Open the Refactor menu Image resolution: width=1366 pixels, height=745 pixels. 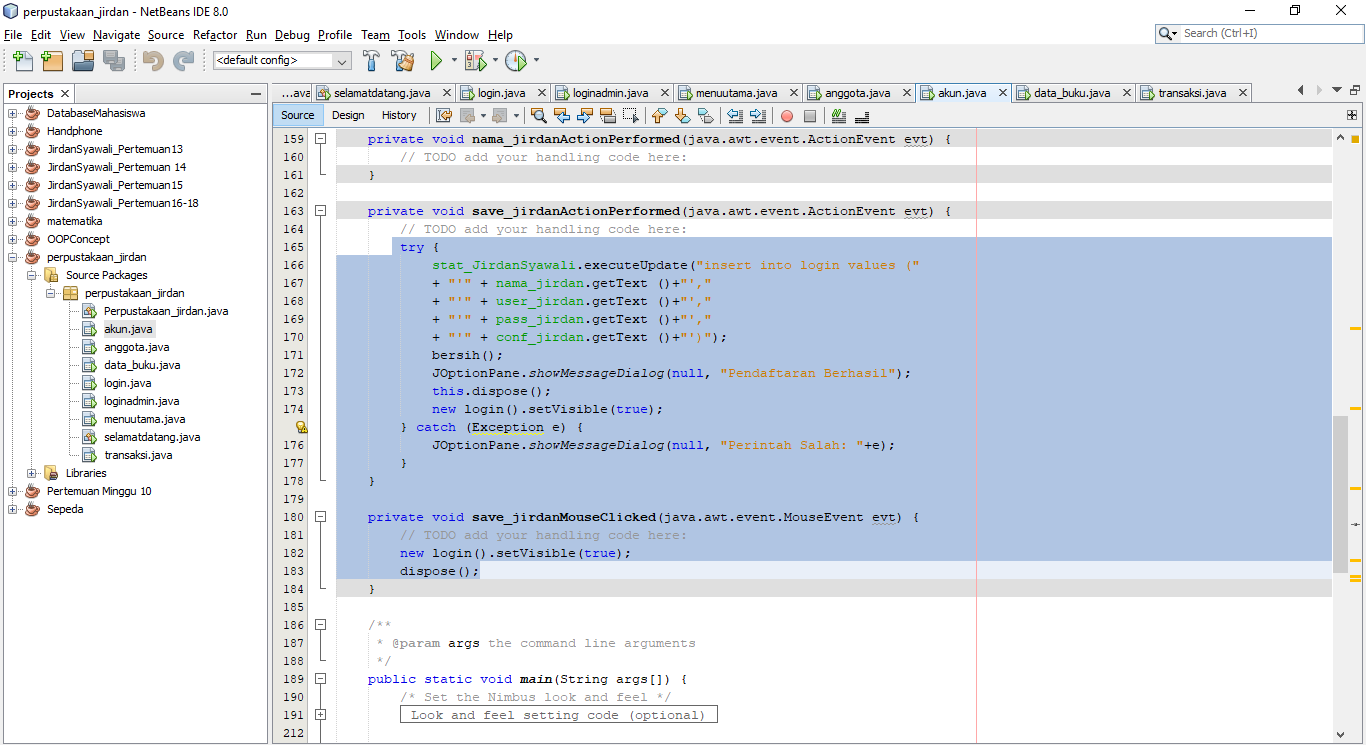click(x=214, y=34)
